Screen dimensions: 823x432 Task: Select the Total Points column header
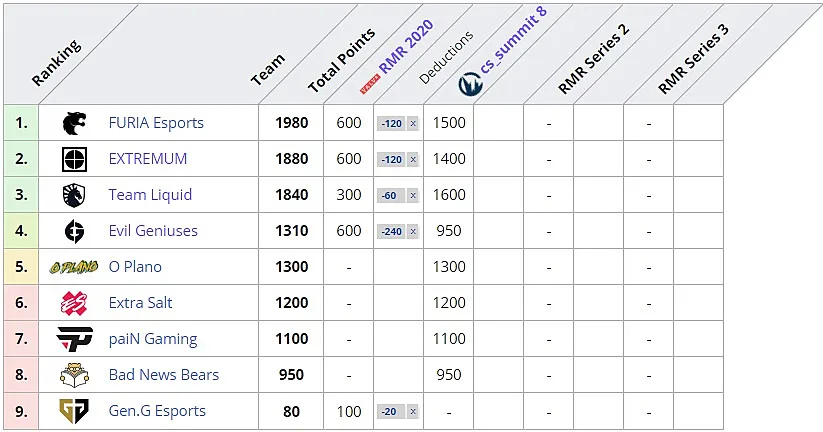click(x=341, y=60)
